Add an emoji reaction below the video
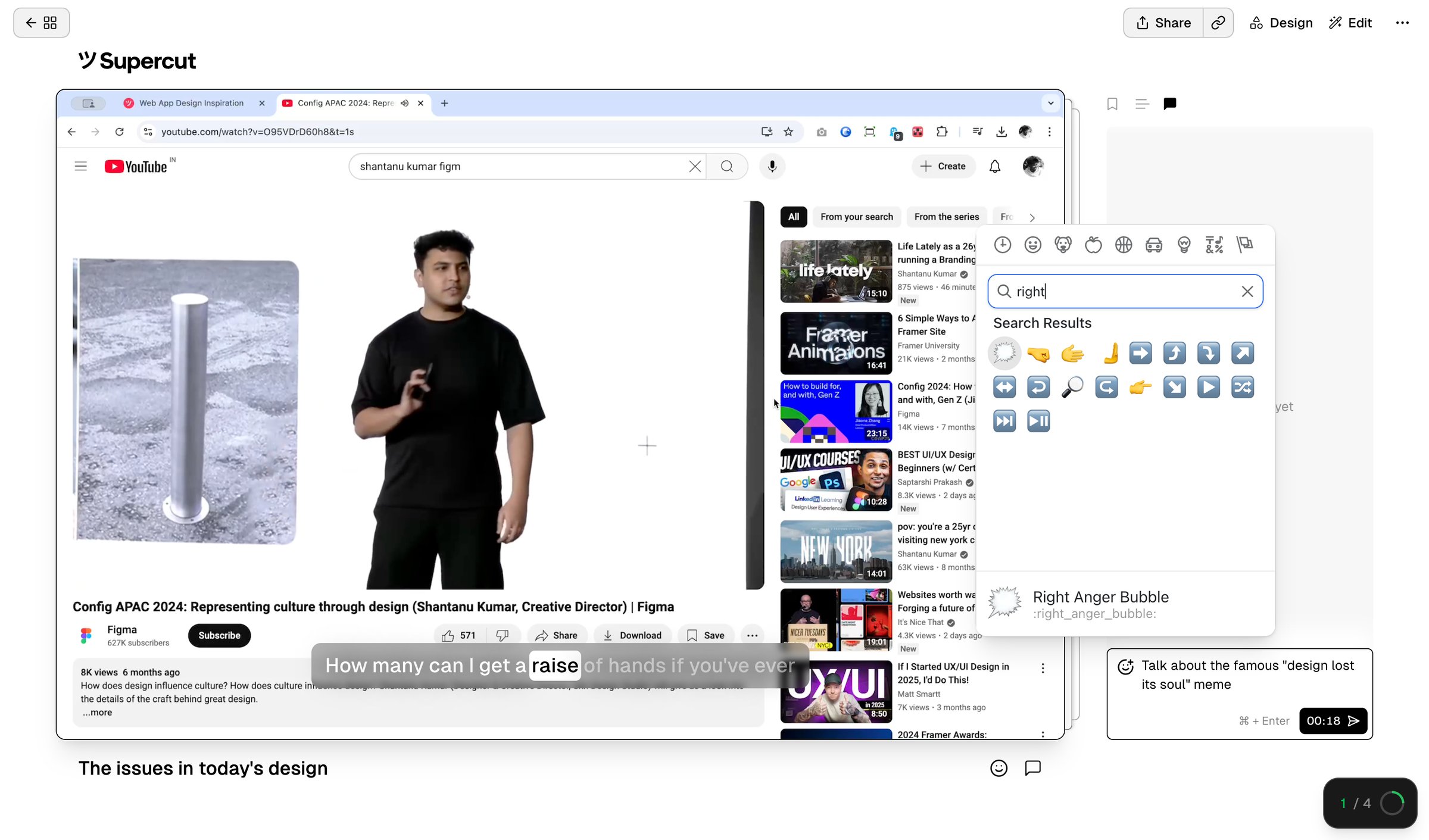Screen dimensions: 1429x840 pyautogui.click(x=999, y=768)
